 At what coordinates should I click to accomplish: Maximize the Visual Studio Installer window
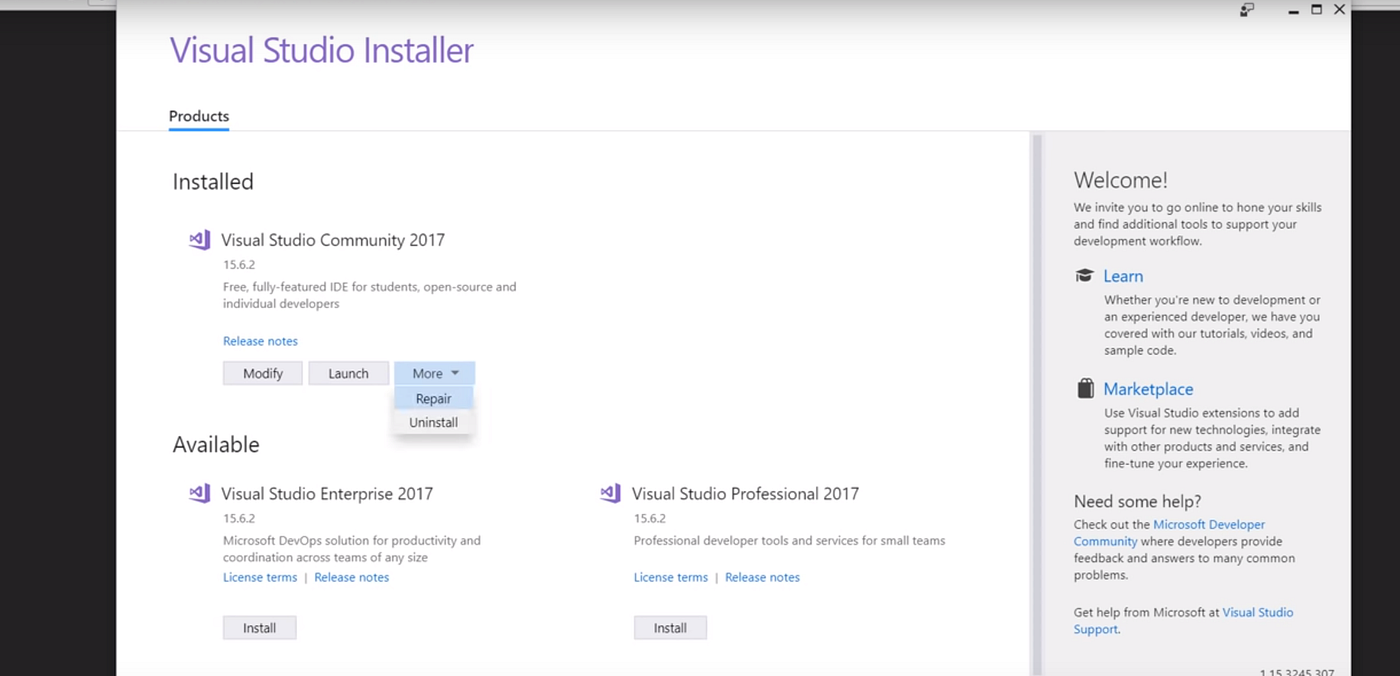[1316, 10]
